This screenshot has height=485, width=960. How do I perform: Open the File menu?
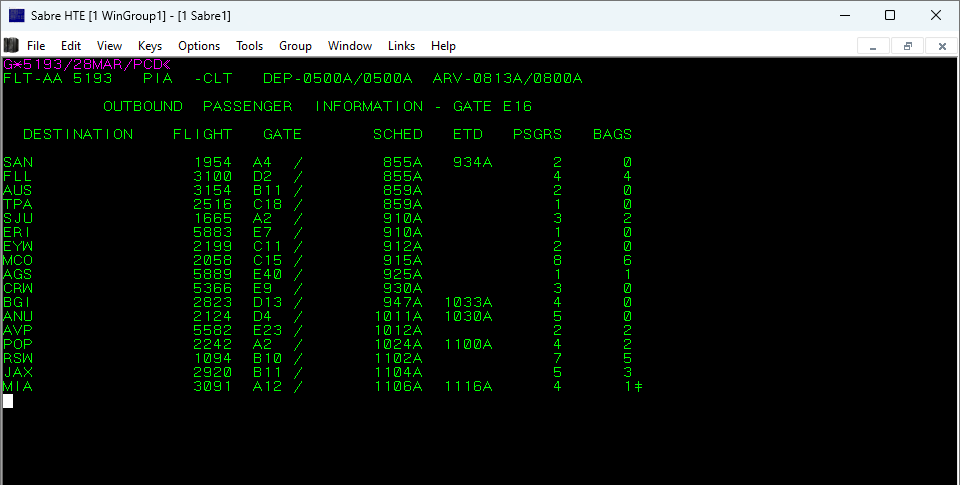(x=36, y=46)
